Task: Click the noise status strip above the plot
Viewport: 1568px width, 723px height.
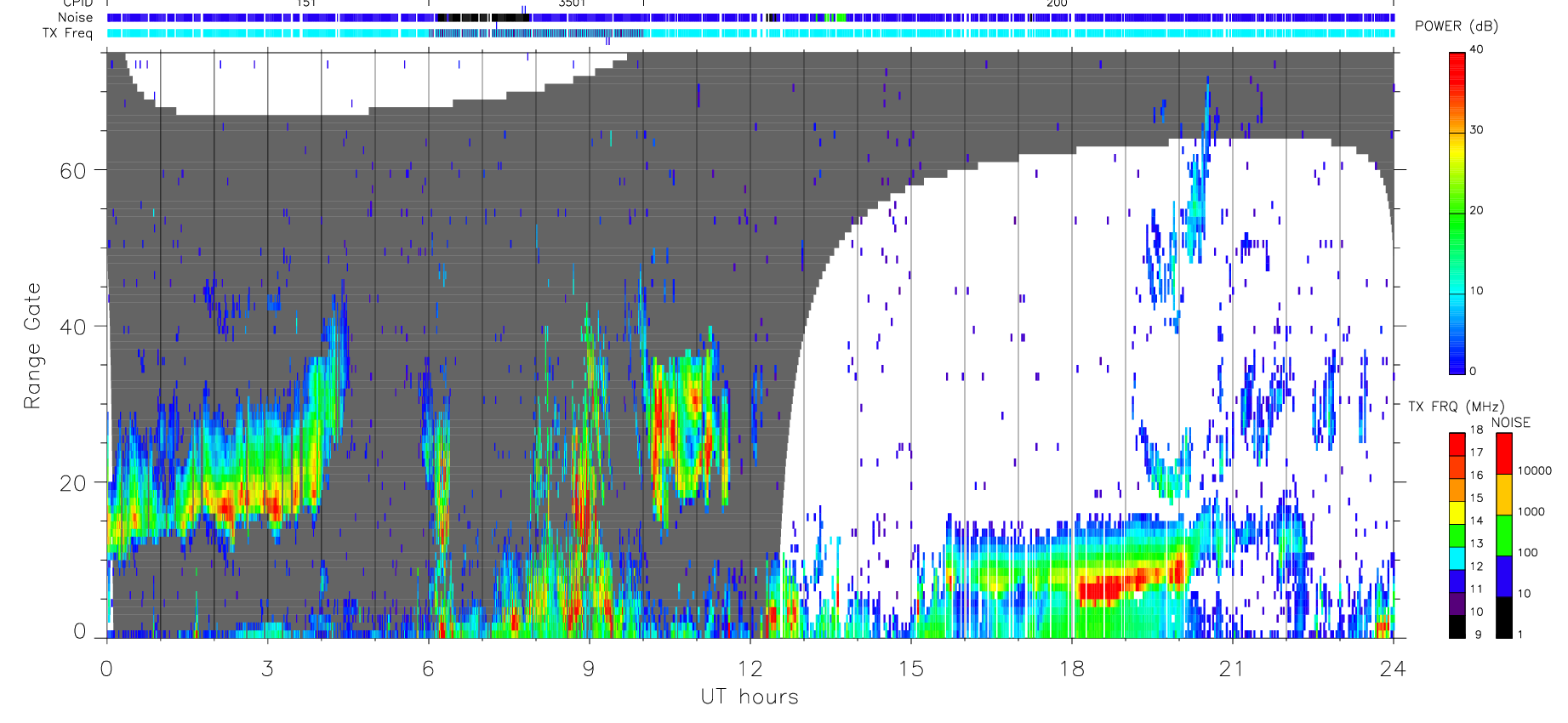Action: coord(750,17)
